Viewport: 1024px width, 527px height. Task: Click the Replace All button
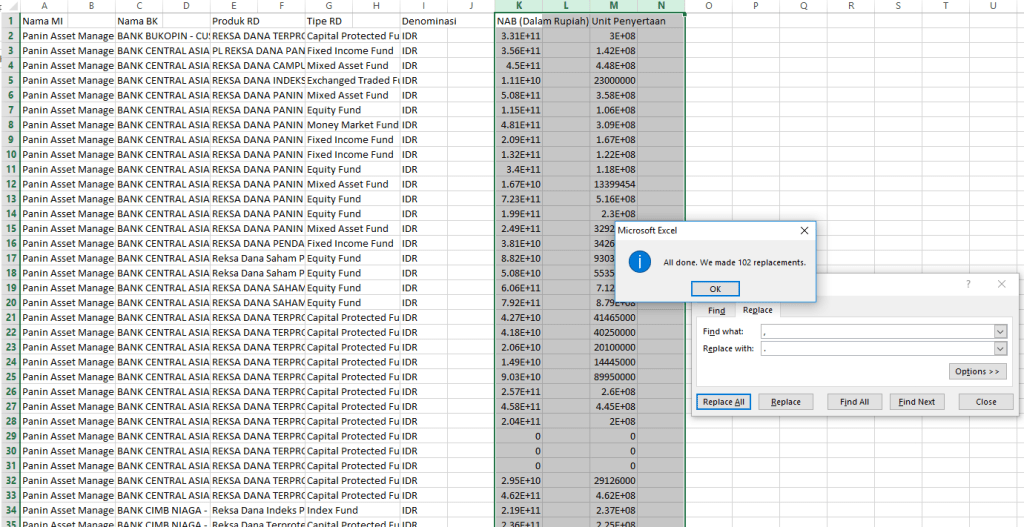point(723,402)
